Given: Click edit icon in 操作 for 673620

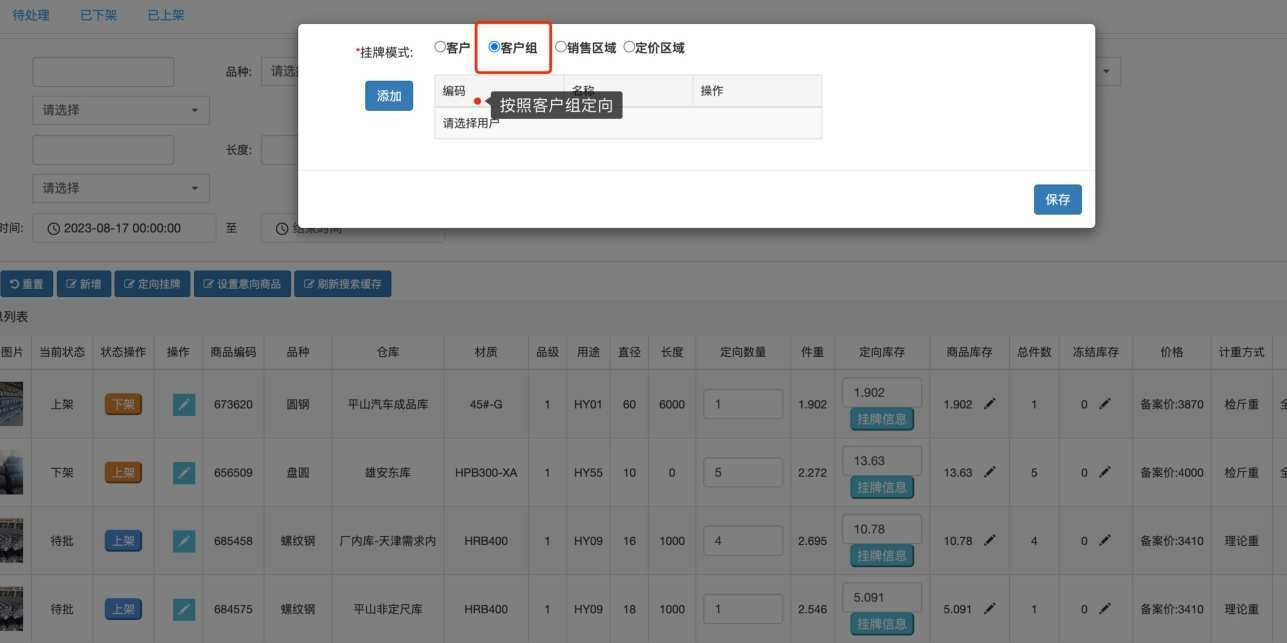Looking at the screenshot, I should 184,405.
